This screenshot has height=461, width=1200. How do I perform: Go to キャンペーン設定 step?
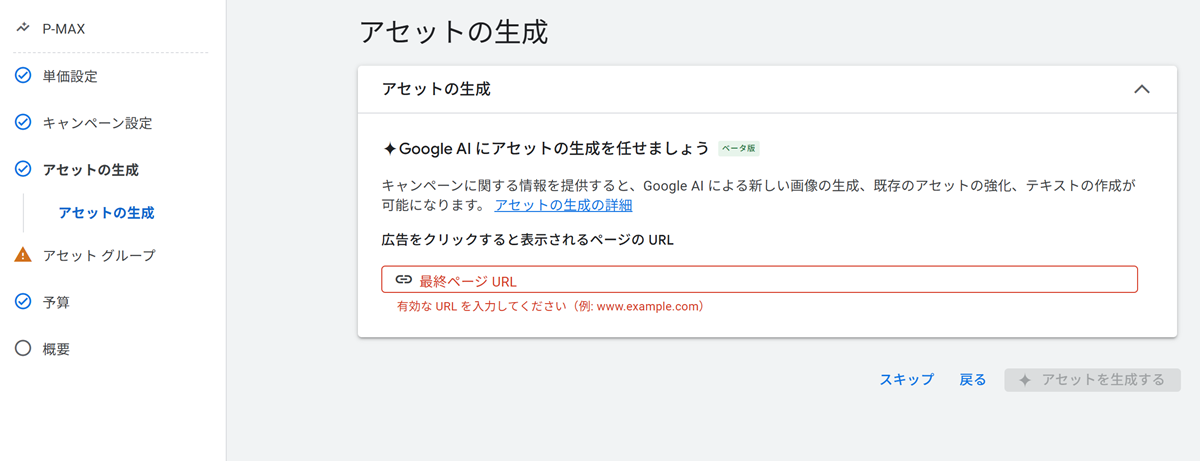point(97,123)
